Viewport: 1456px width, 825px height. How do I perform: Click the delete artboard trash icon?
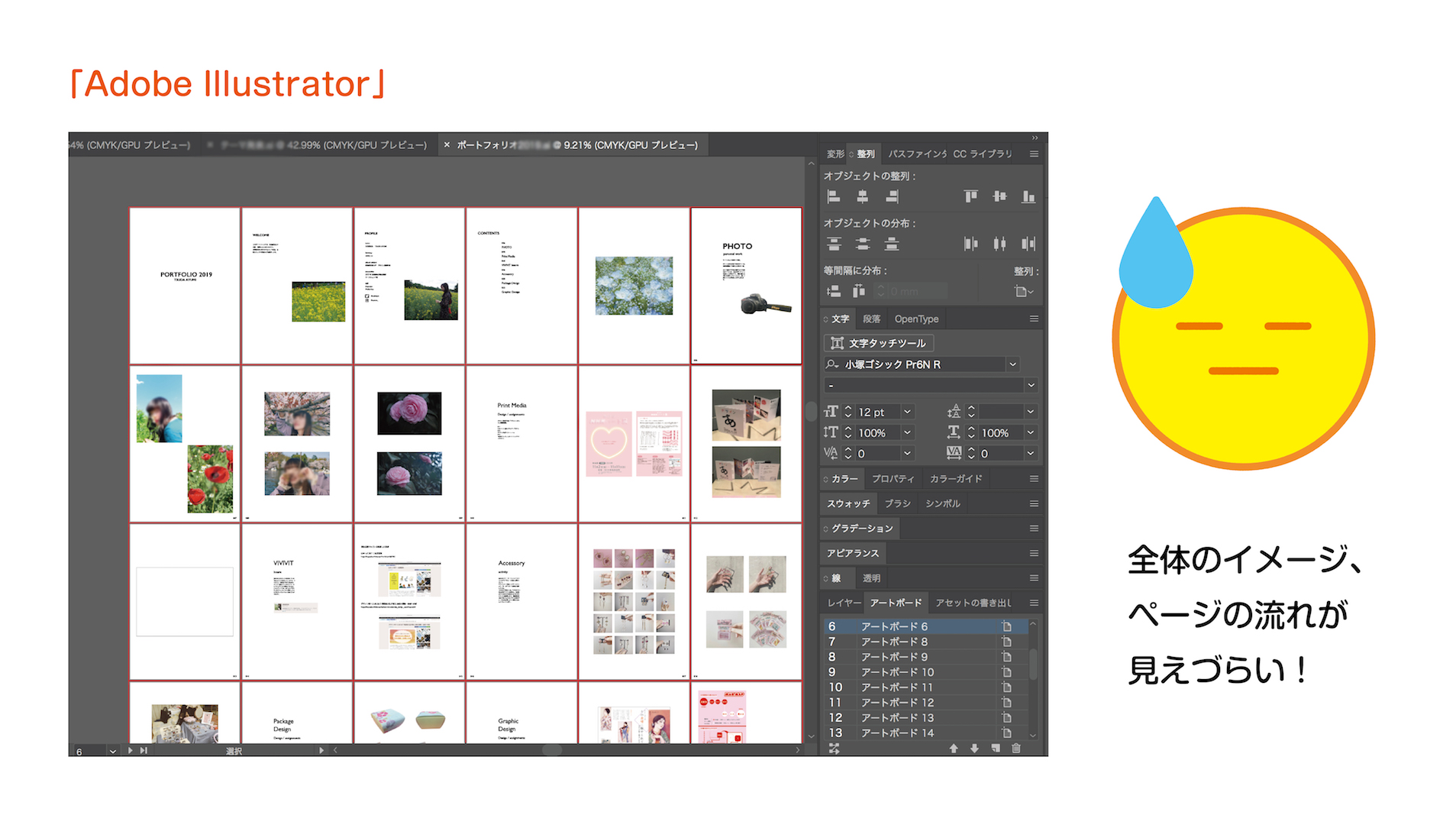coord(1016,749)
